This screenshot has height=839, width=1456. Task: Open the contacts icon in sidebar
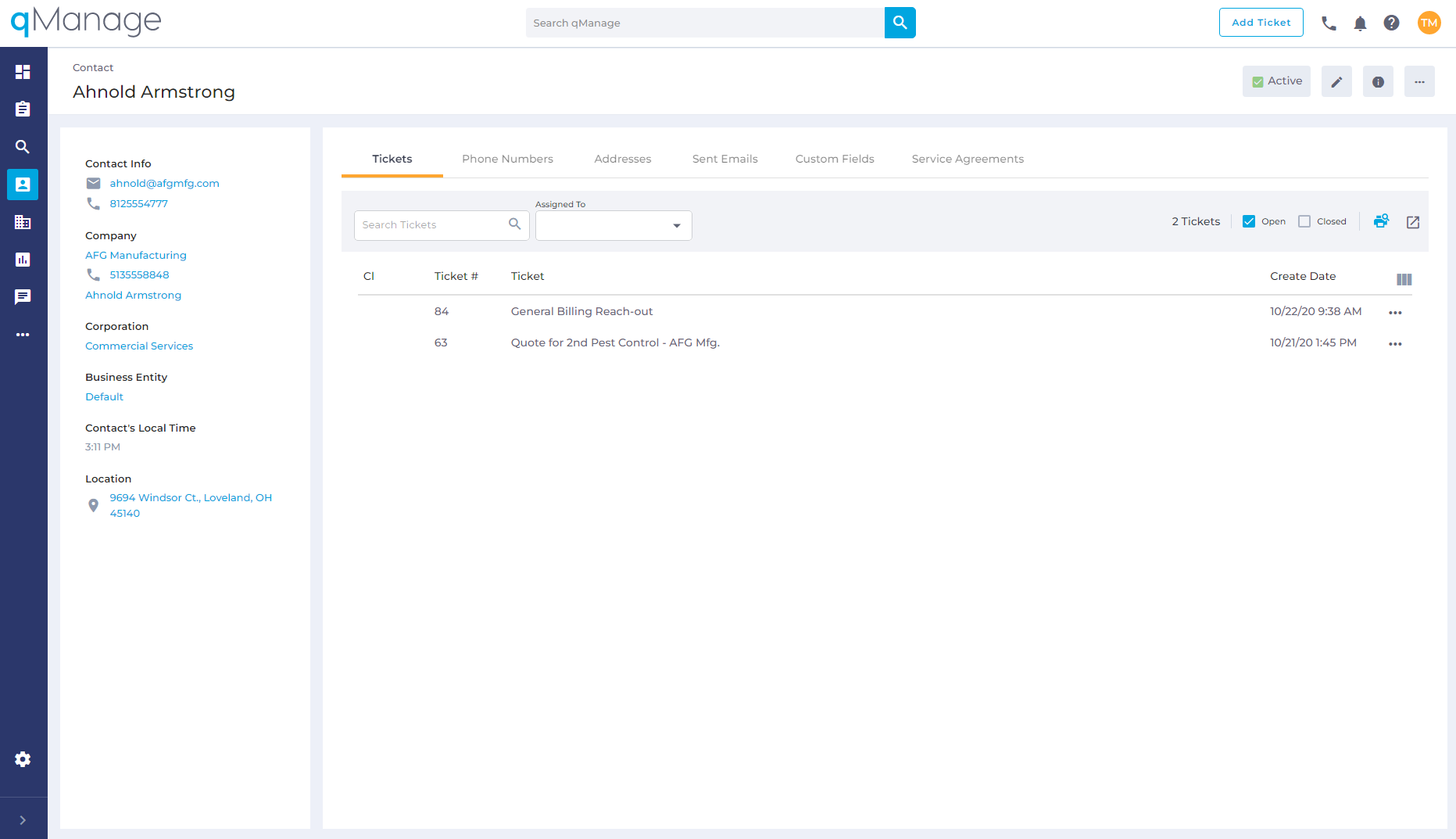23,185
